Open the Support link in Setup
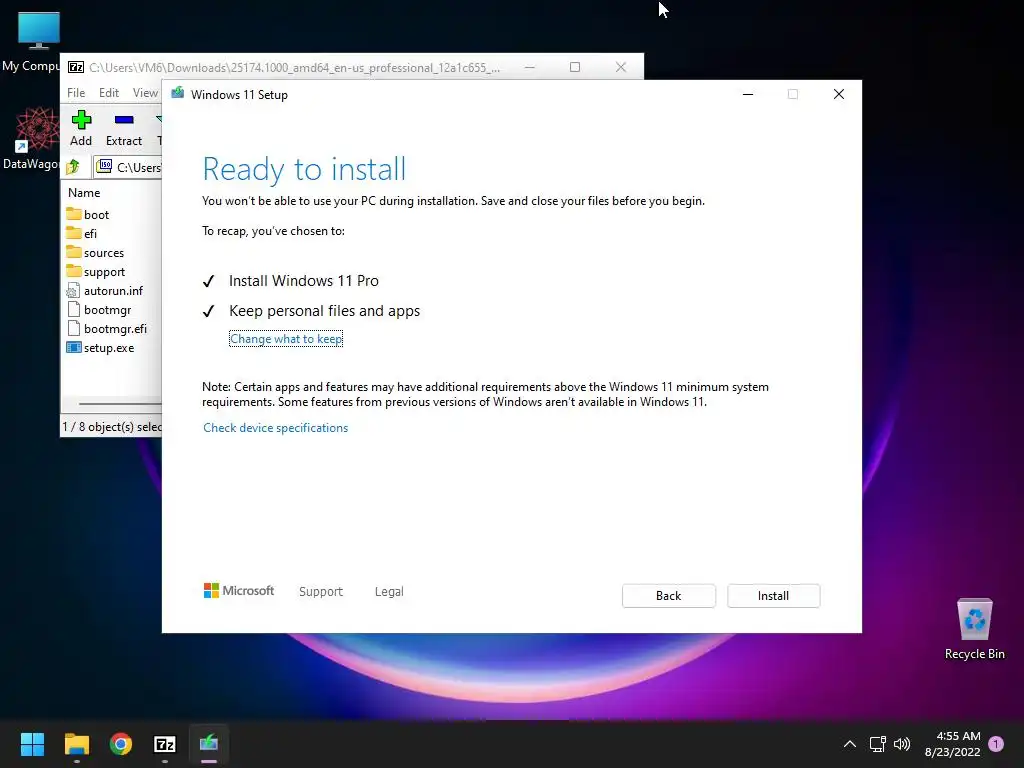 click(x=321, y=591)
